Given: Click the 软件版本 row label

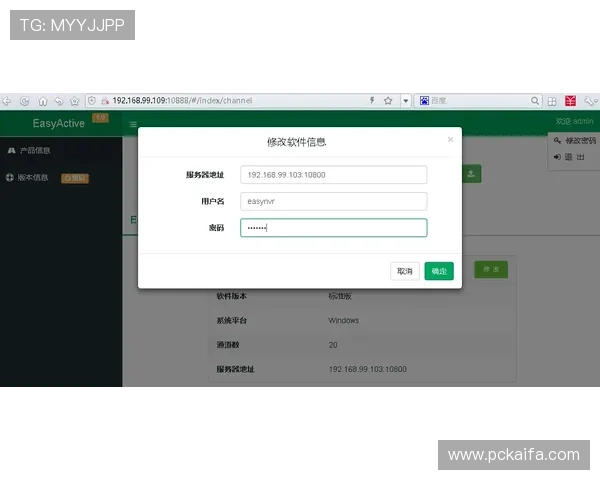Looking at the screenshot, I should pos(232,296).
